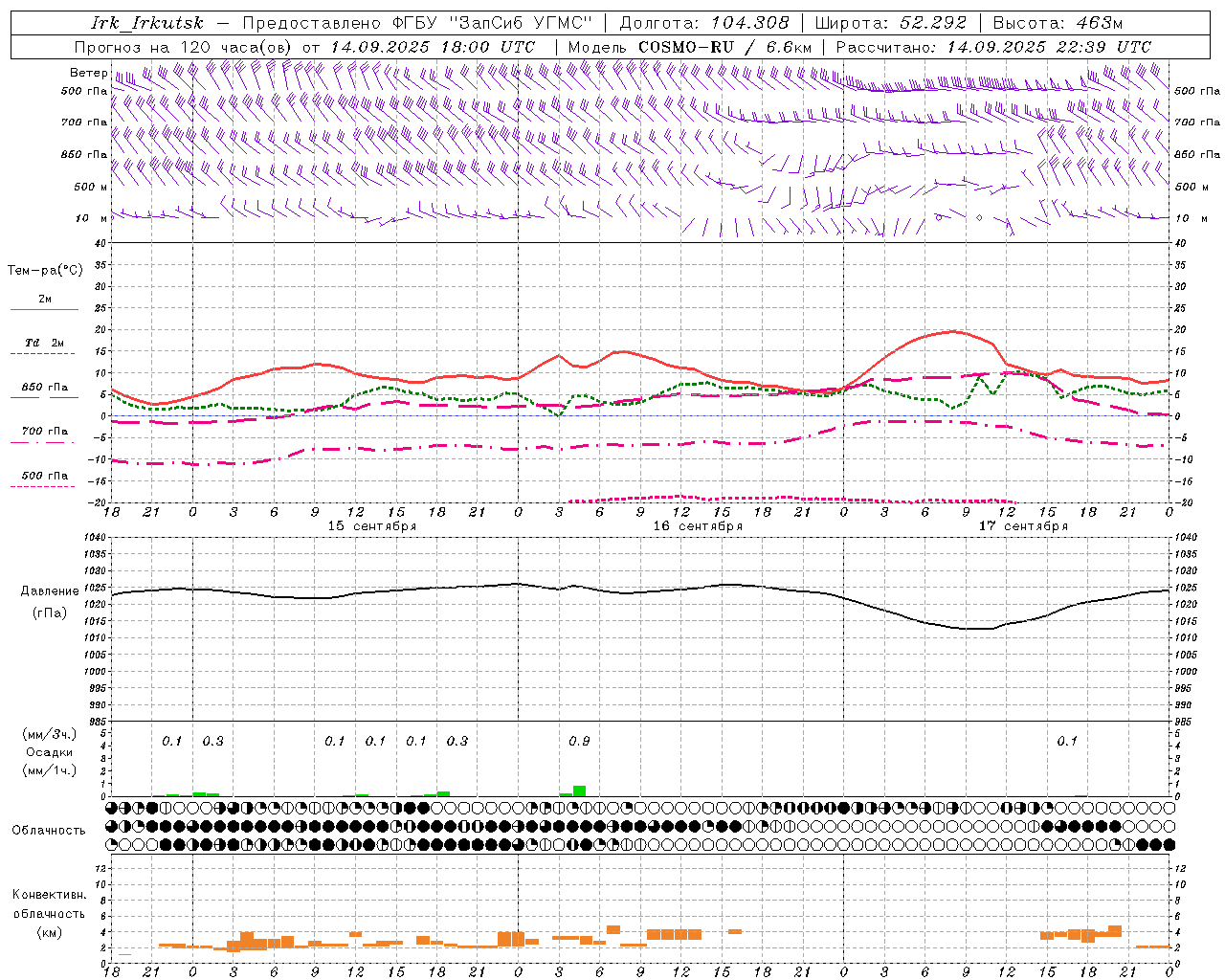Click the Долгота: 104.308 value
1225x980 pixels.
click(704, 23)
